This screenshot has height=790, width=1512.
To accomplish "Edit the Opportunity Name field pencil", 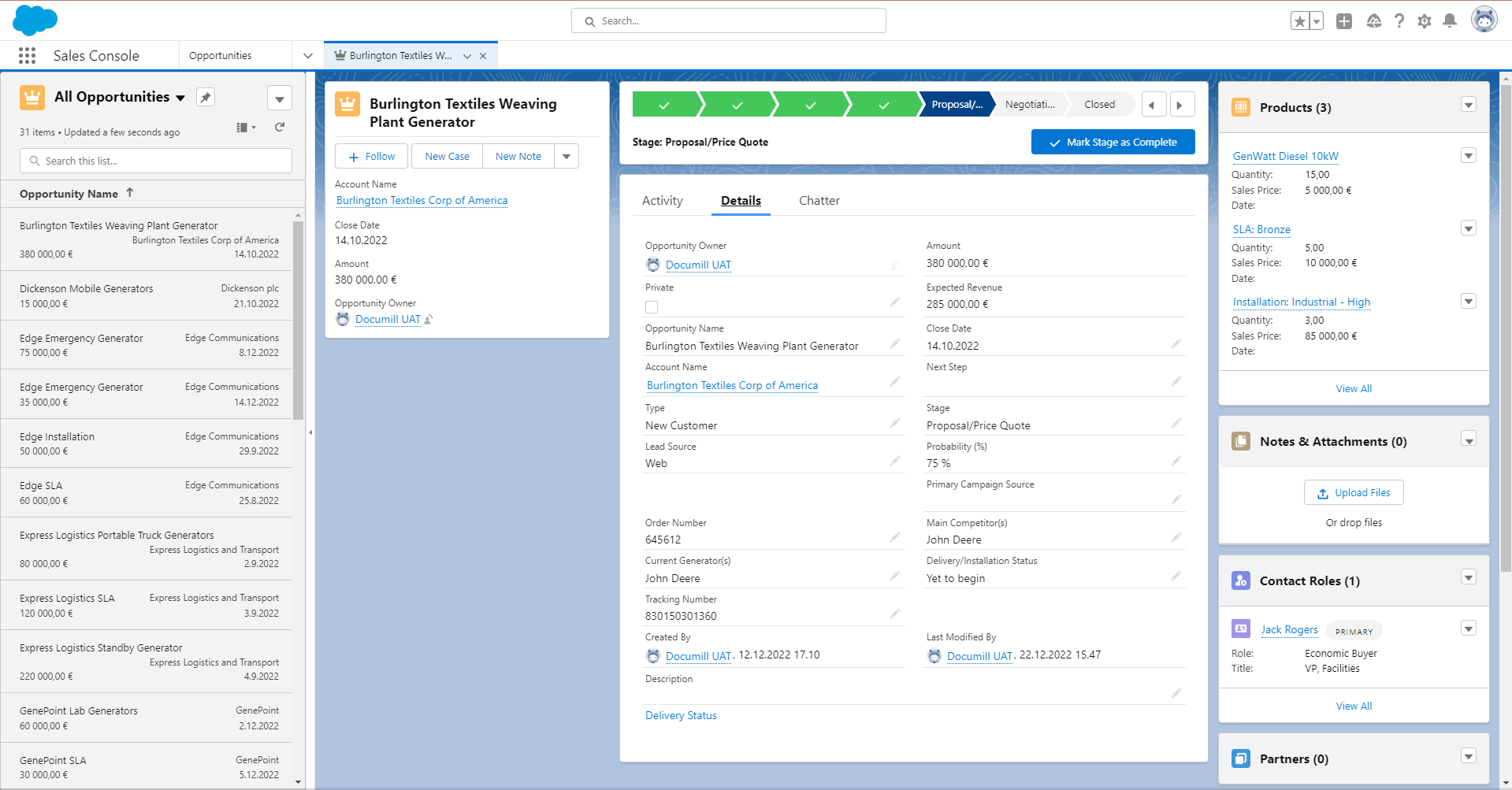I will coord(895,343).
